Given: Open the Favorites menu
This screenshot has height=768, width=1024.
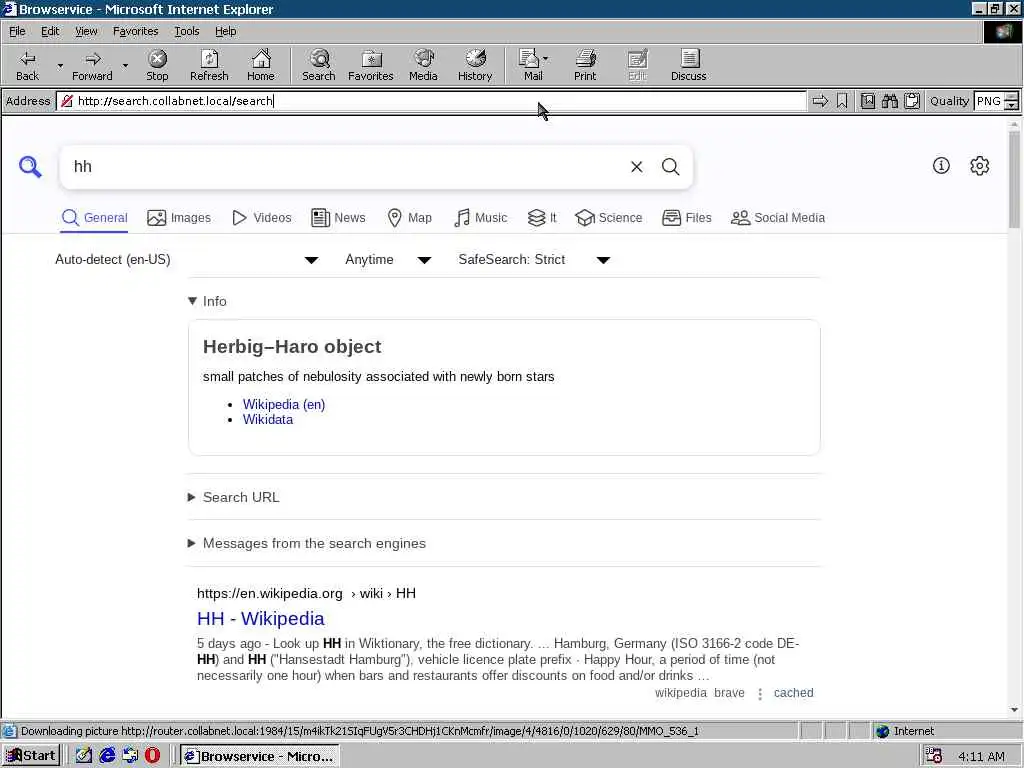Looking at the screenshot, I should 135,31.
